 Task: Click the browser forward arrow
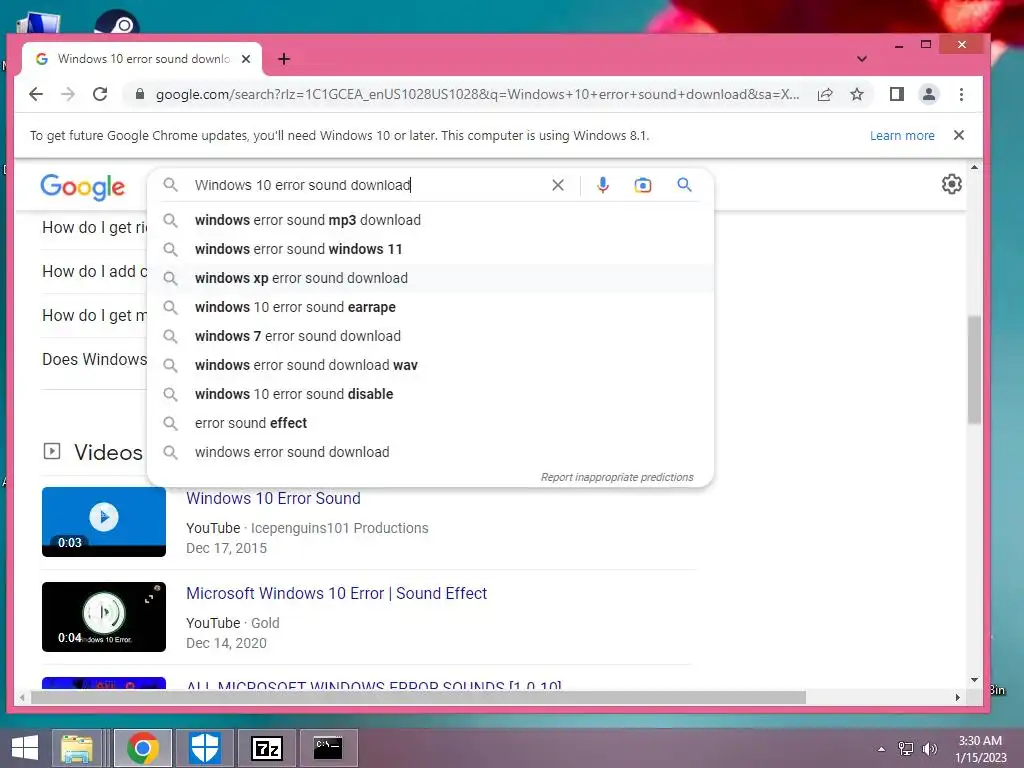pos(68,94)
